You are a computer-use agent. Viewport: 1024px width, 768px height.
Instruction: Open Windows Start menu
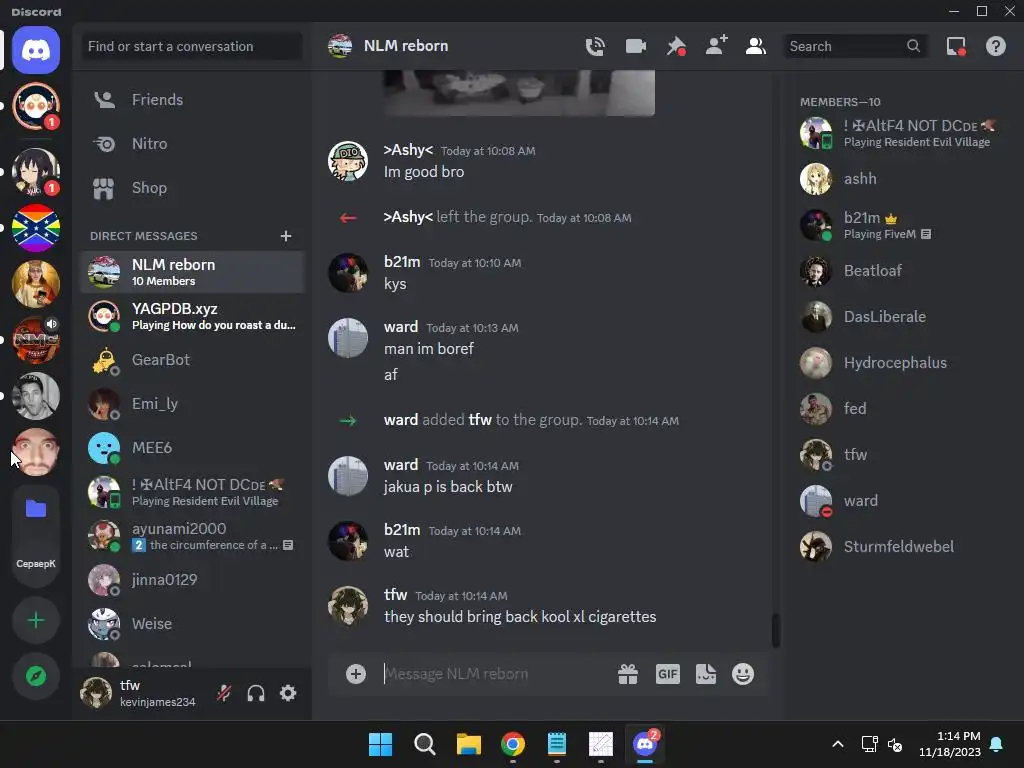click(x=380, y=744)
